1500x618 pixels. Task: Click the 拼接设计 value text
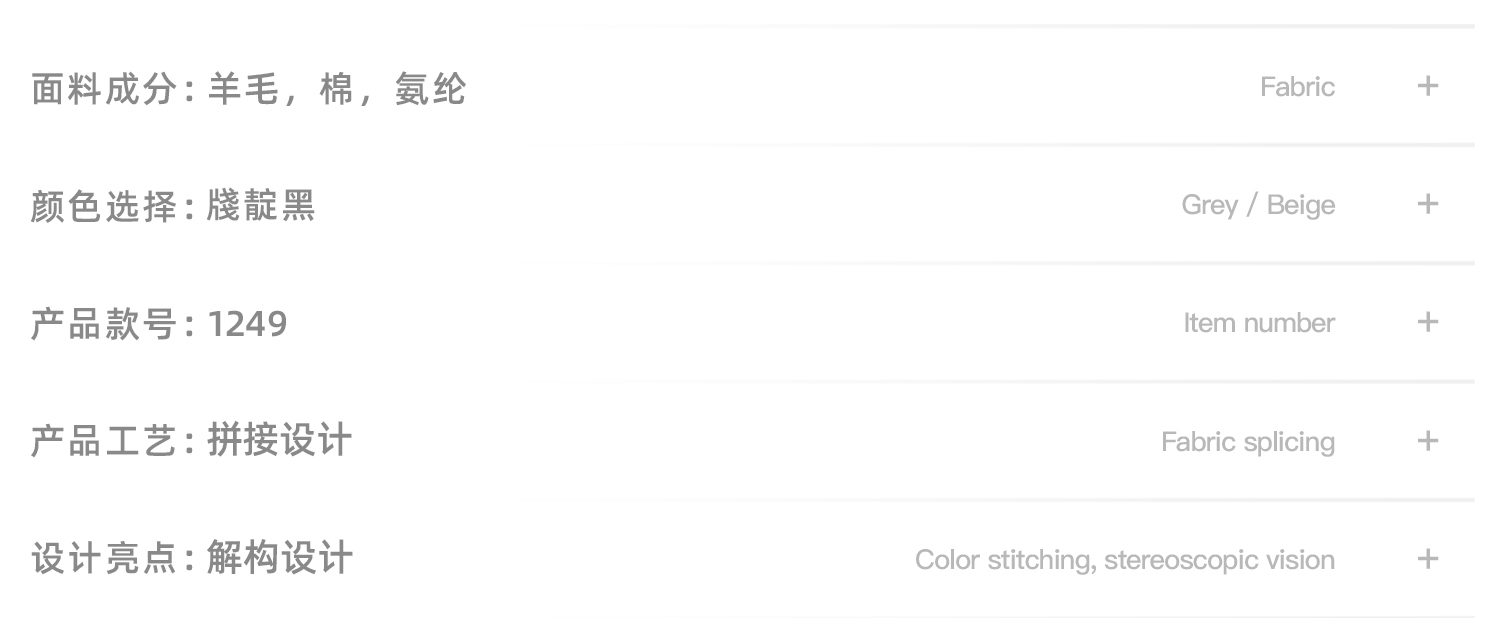click(280, 442)
